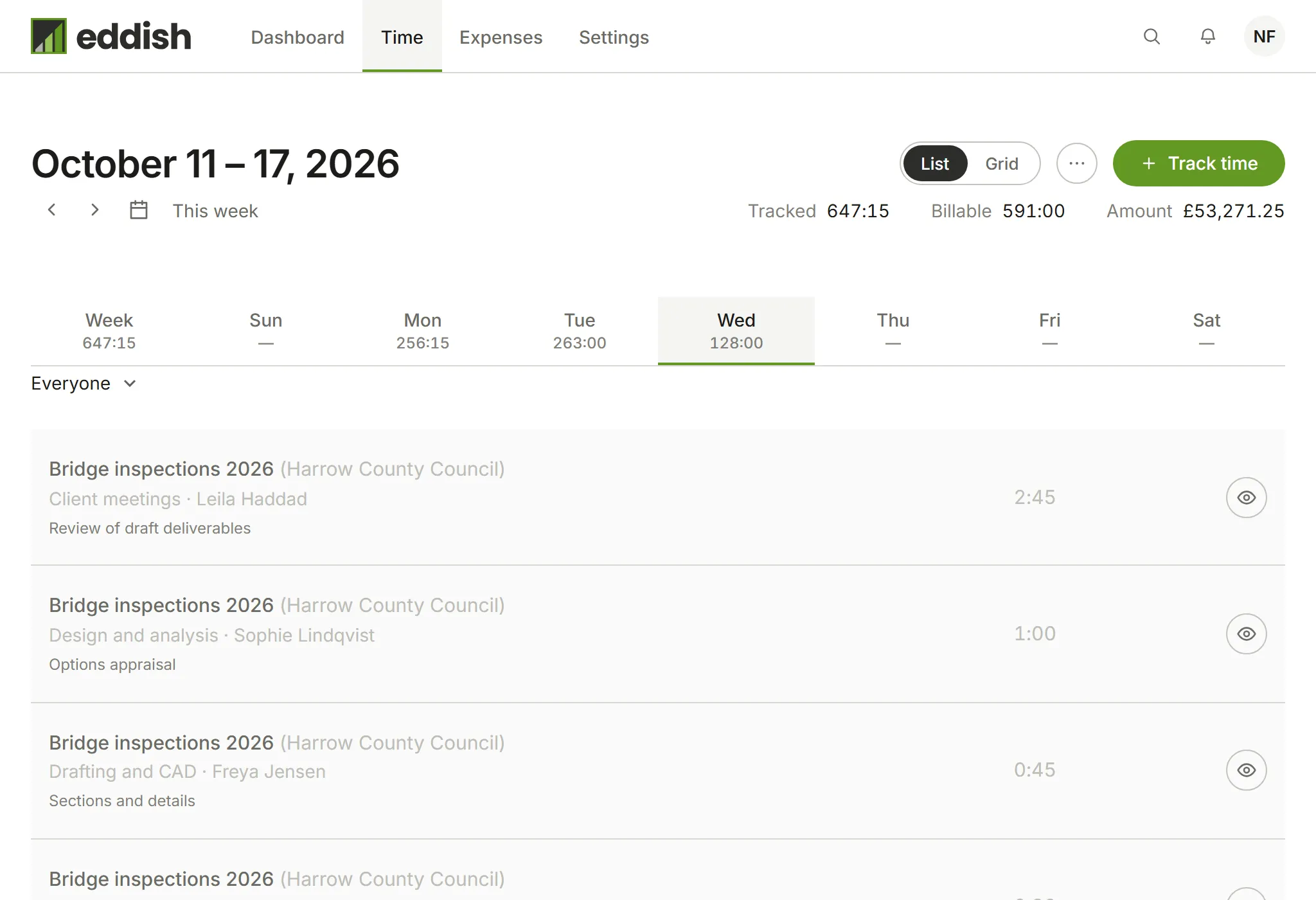
Task: Click the Track time button
Action: 1199,163
